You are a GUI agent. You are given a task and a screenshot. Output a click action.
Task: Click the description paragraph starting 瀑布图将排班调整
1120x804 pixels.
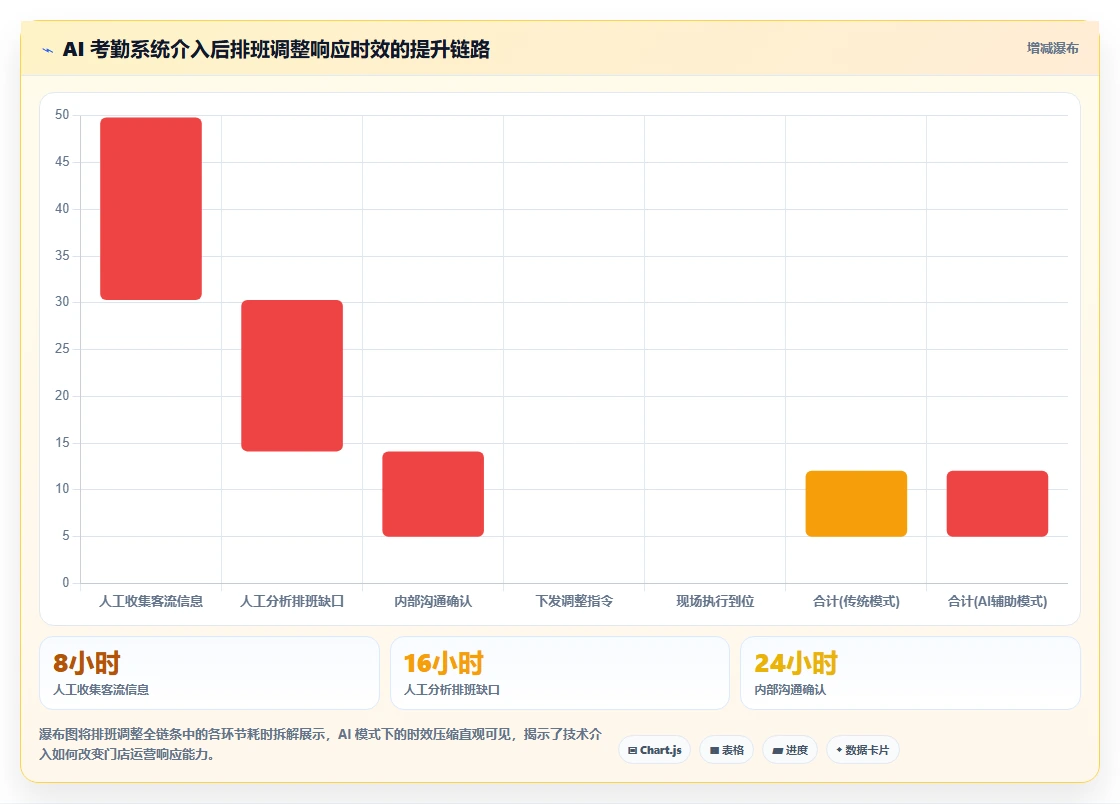click(x=321, y=744)
